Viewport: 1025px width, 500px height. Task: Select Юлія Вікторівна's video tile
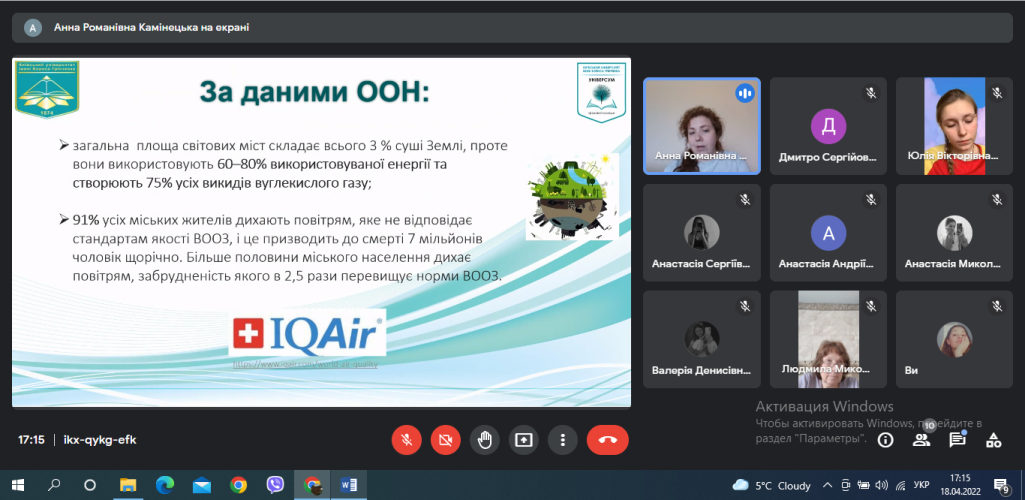click(x=954, y=125)
